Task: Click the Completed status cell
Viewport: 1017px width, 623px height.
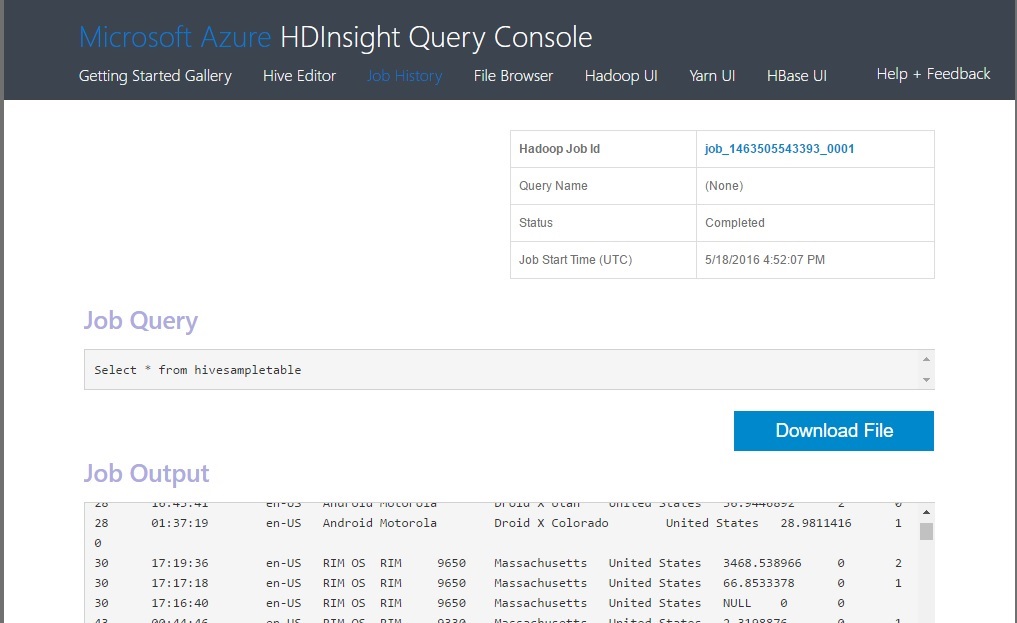Action: pyautogui.click(x=735, y=223)
